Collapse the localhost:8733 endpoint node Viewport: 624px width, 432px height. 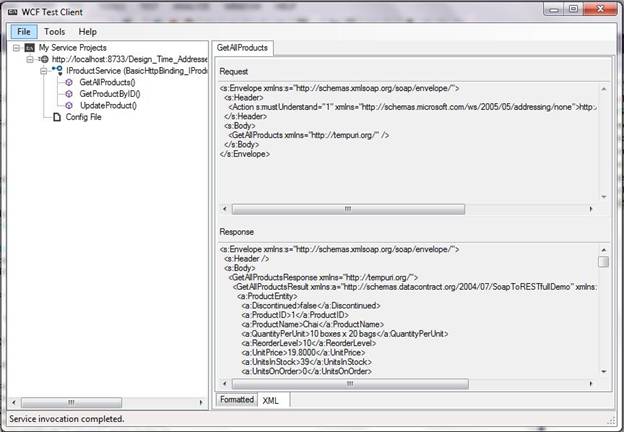pos(30,60)
